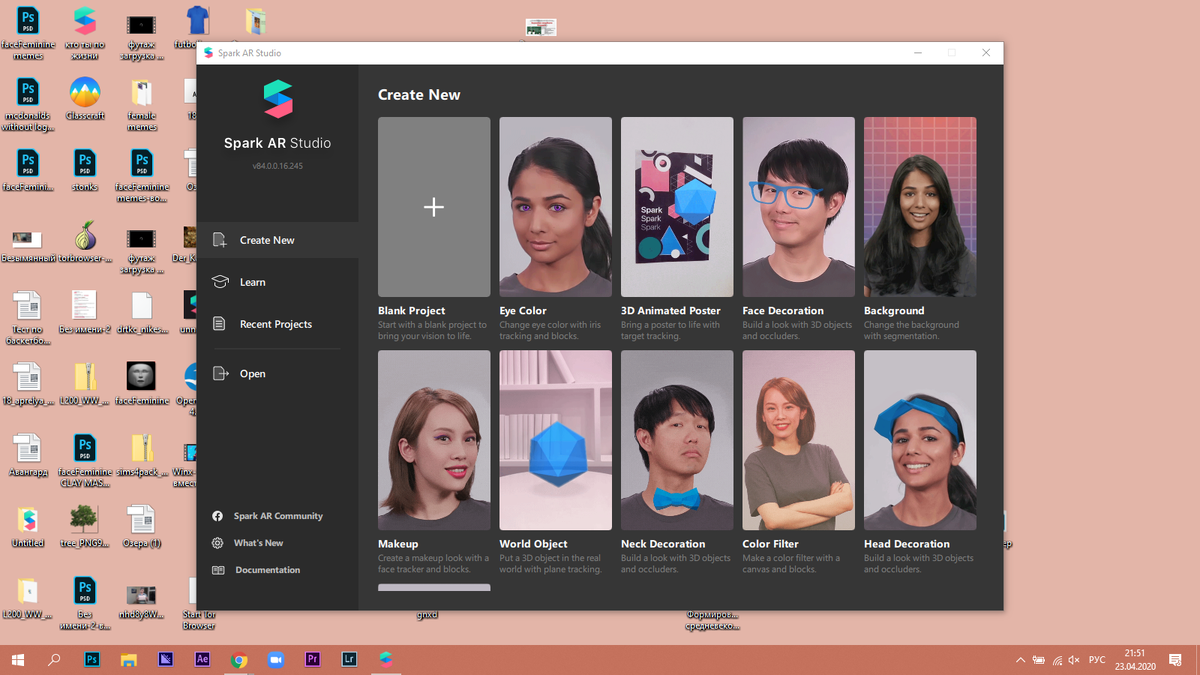Select the sims4pack archive icon
Image resolution: width=1200 pixels, height=675 pixels.
click(x=142, y=455)
